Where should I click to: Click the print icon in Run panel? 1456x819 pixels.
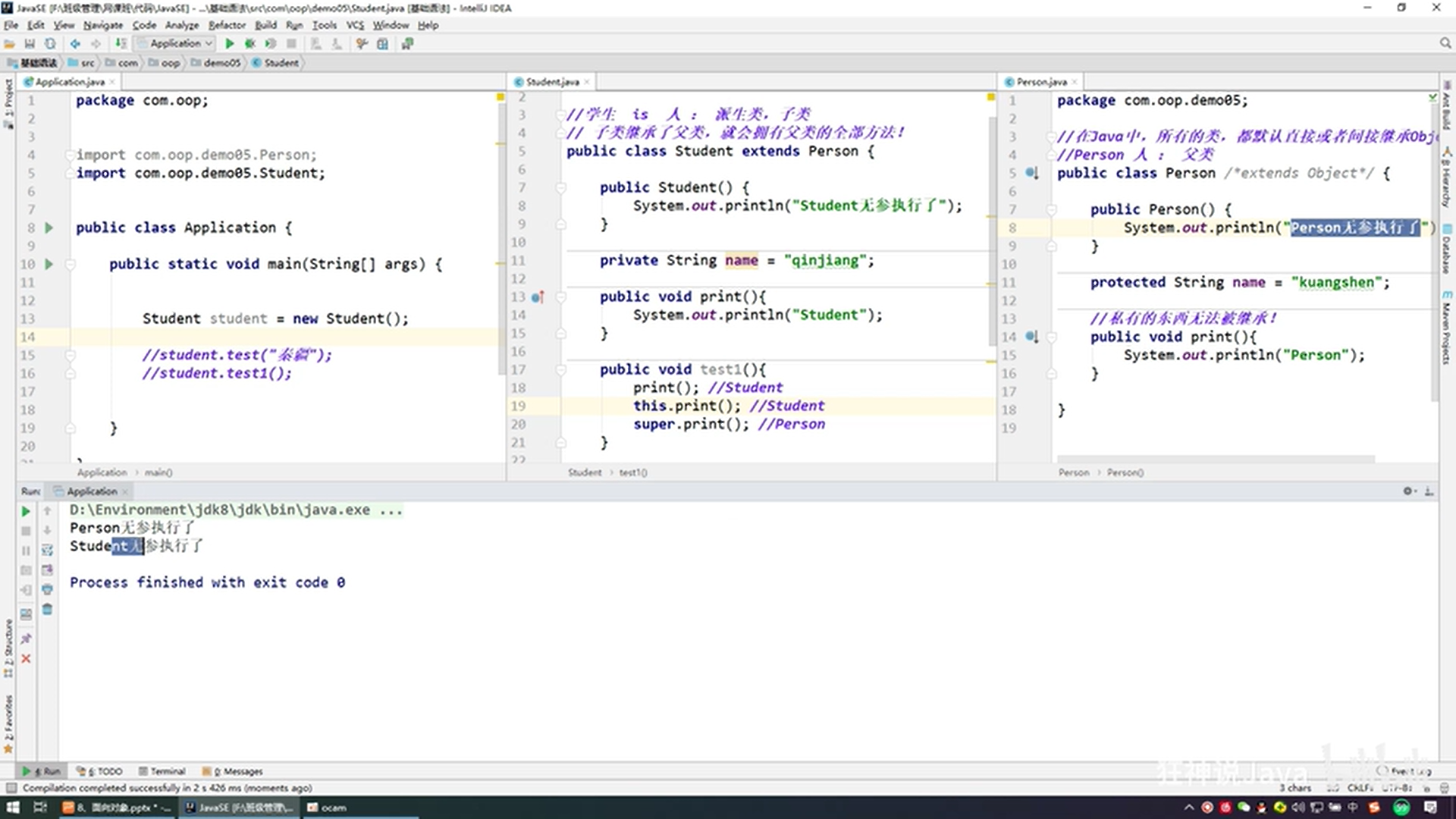[47, 589]
